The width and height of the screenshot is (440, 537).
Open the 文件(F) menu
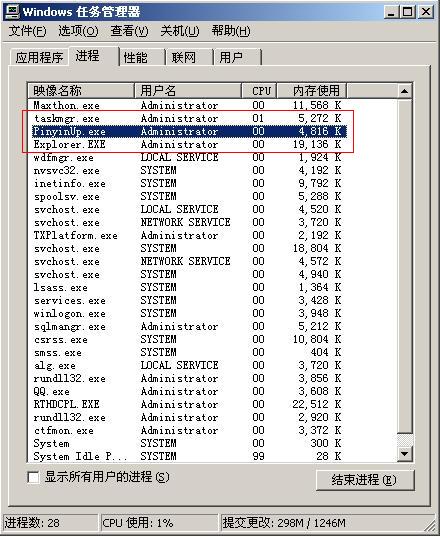pyautogui.click(x=27, y=32)
